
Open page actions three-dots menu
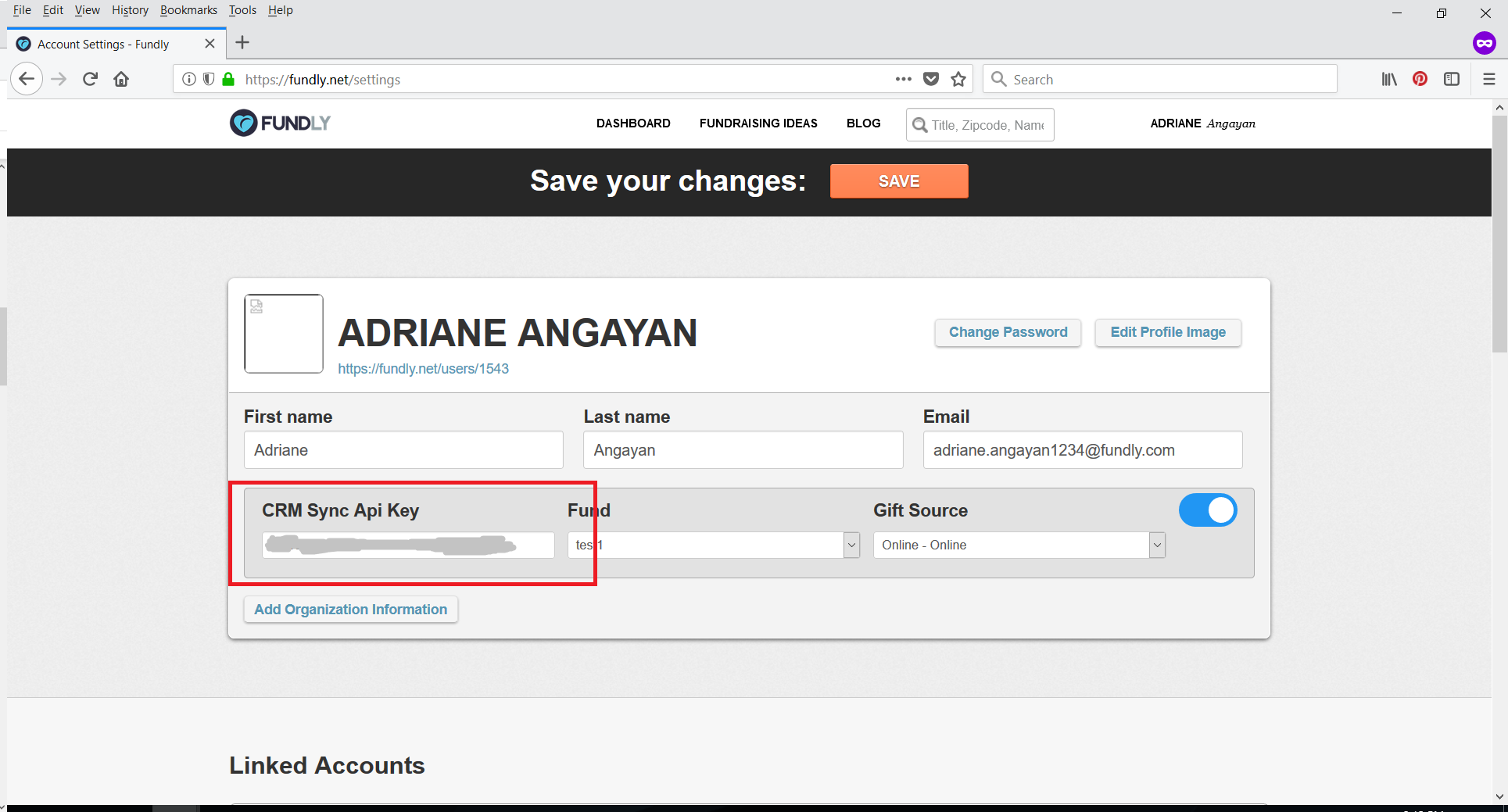(904, 79)
